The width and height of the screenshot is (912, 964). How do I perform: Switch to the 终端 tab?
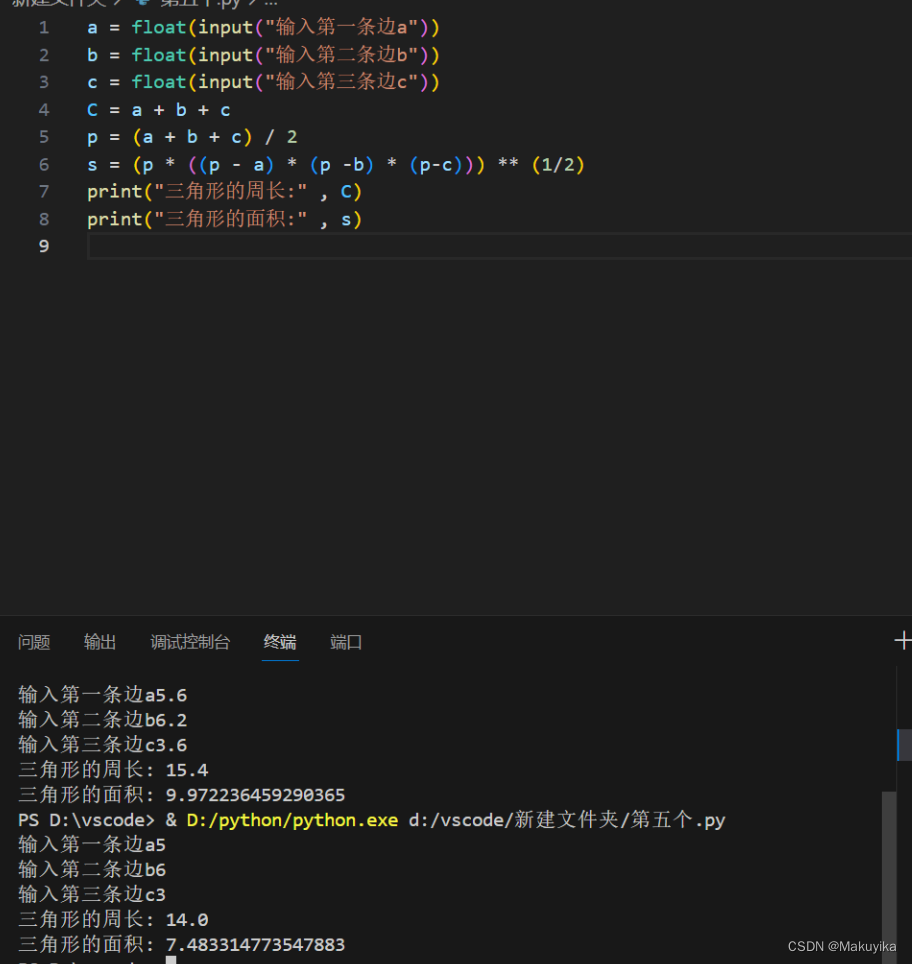[x=280, y=642]
